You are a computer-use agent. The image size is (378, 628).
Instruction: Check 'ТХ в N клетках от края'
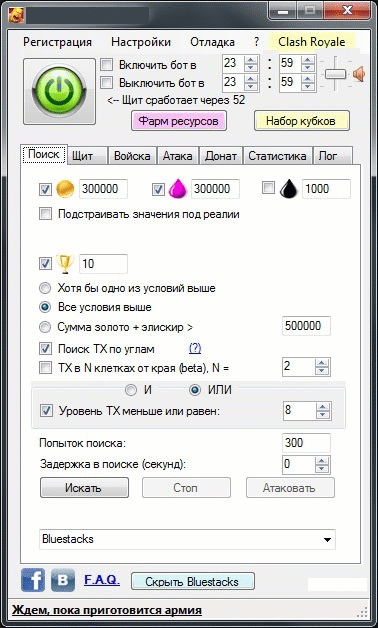tap(45, 367)
